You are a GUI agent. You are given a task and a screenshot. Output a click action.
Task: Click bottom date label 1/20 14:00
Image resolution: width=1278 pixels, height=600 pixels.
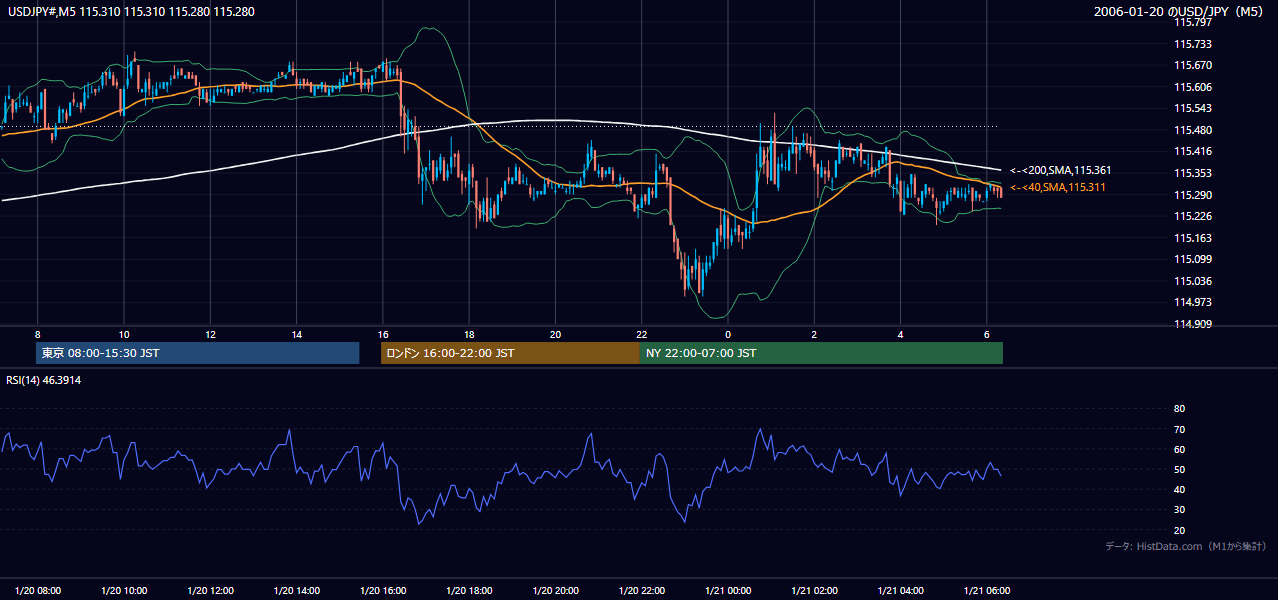(x=297, y=591)
